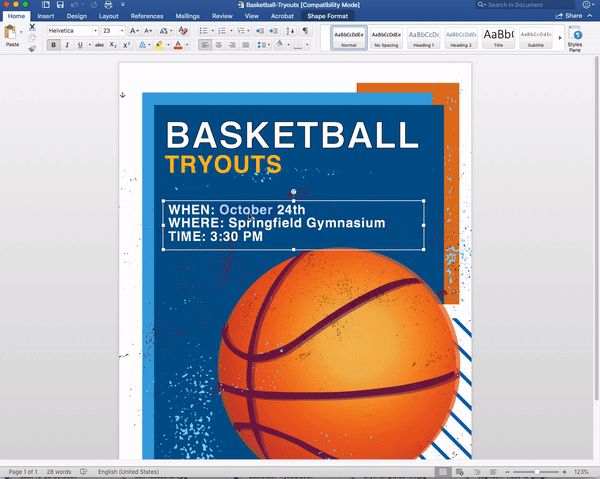Apply the No Spacing style
Viewport: 600px width, 479px height.
386,38
